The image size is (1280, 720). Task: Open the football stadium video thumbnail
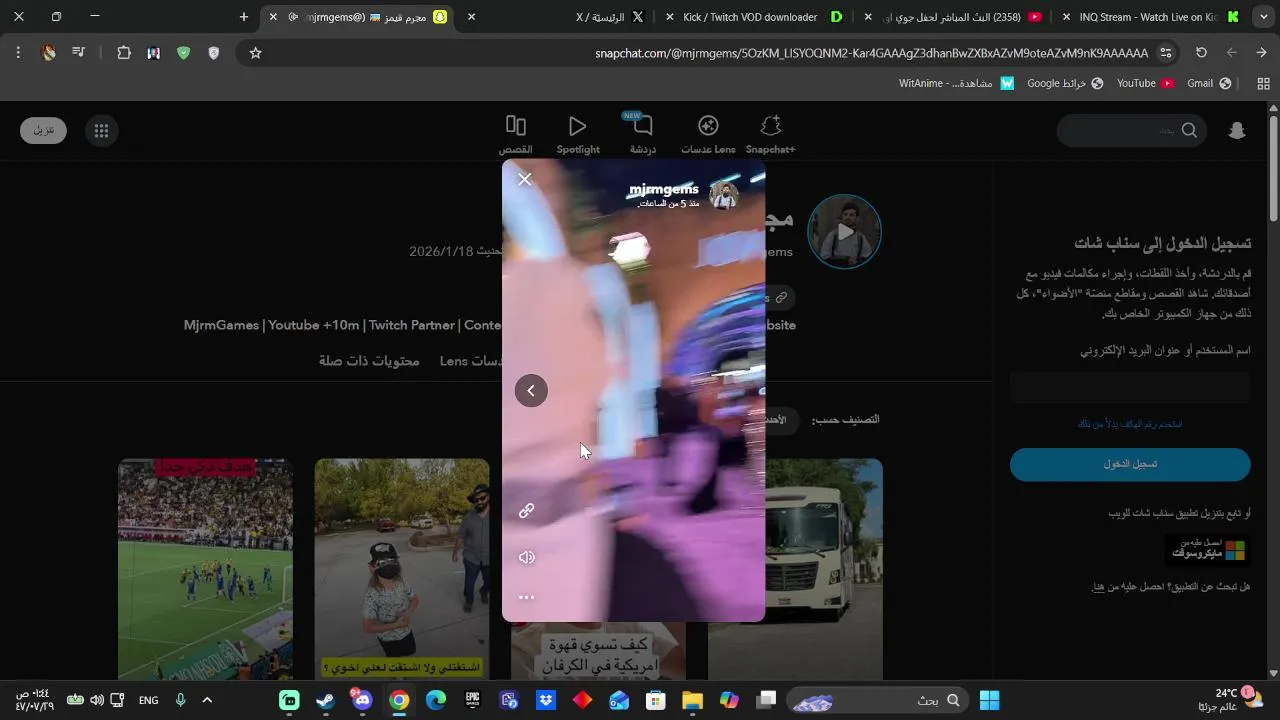click(205, 568)
